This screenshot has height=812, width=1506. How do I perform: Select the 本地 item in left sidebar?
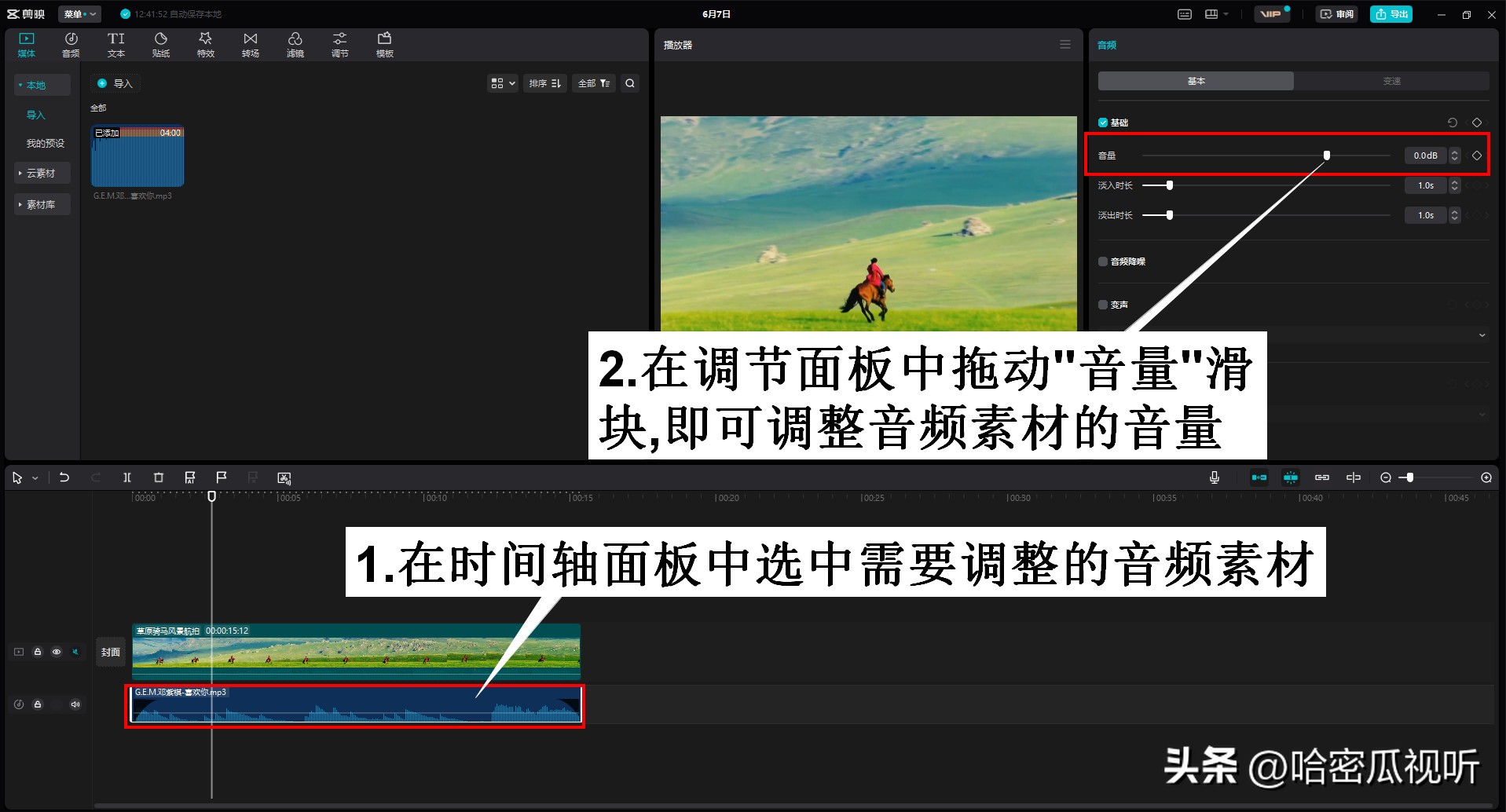[x=40, y=85]
